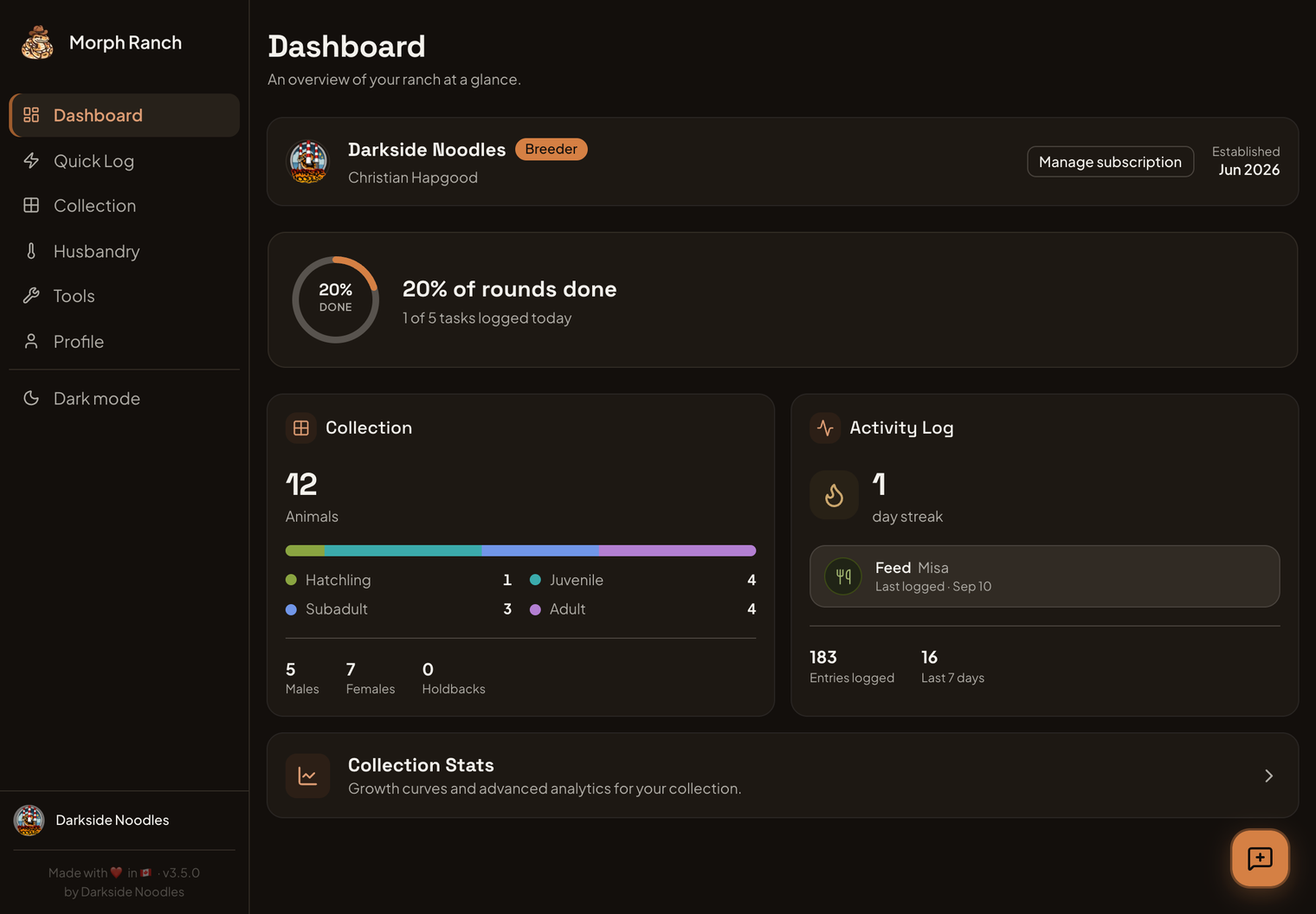Click the Profile person icon

coord(31,341)
